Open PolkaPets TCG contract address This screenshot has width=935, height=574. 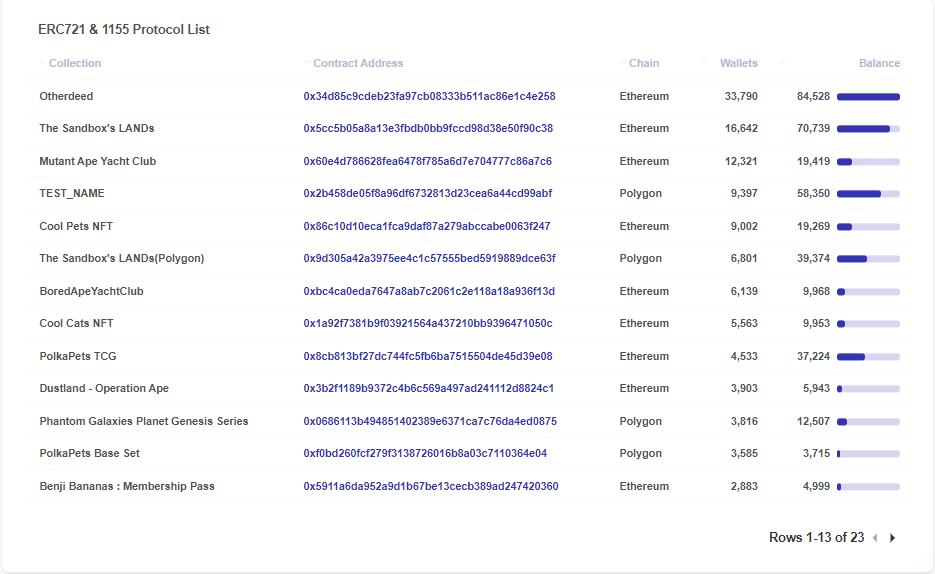point(428,356)
